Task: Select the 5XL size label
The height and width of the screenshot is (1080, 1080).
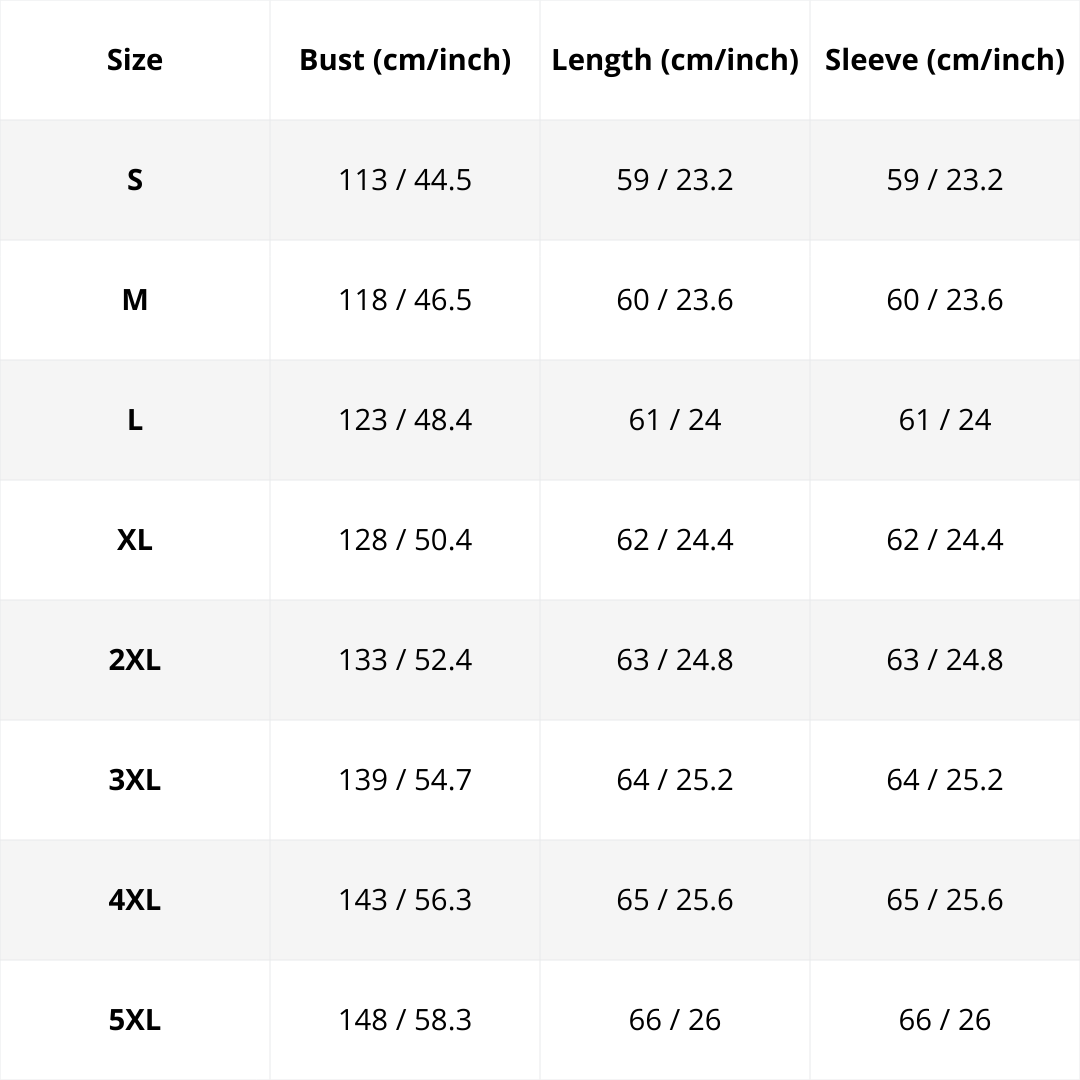Action: [135, 1020]
